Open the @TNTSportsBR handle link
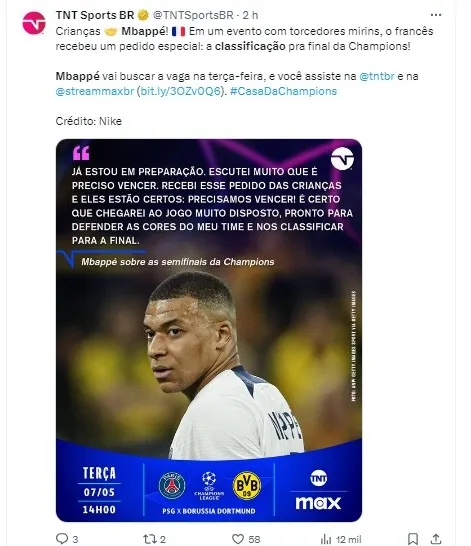471x546 pixels. (x=193, y=15)
